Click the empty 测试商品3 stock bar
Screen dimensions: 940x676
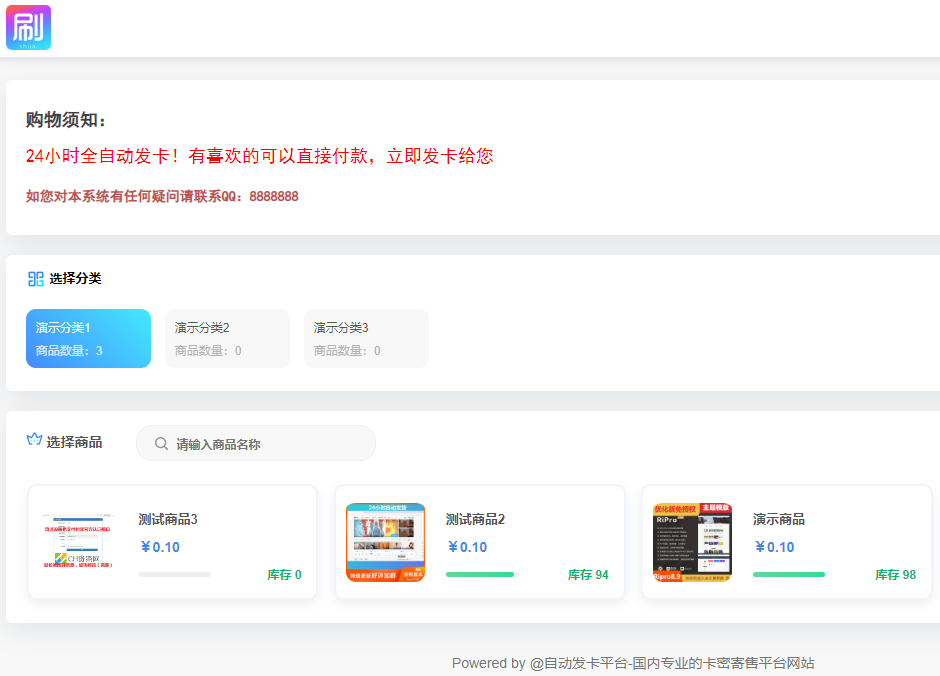[x=174, y=575]
